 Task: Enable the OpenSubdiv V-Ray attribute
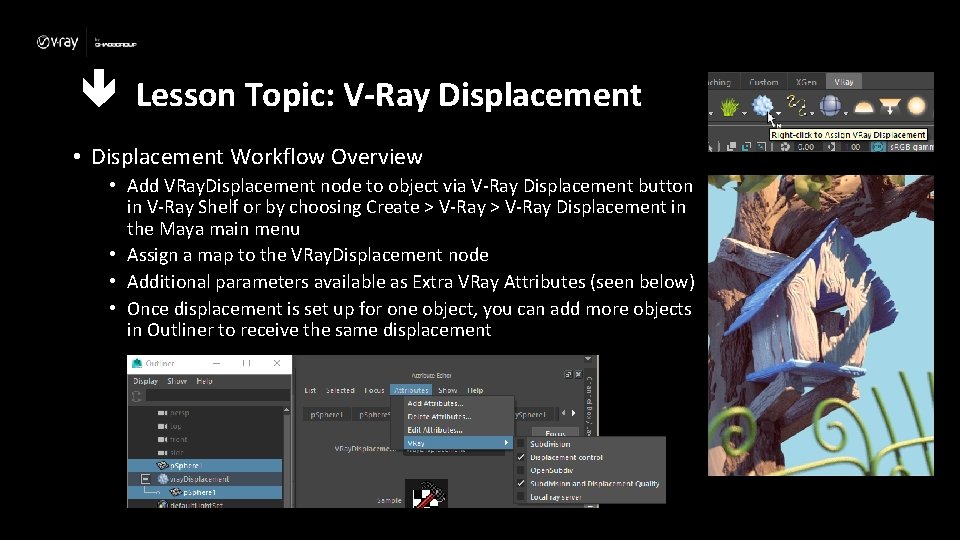(520, 470)
